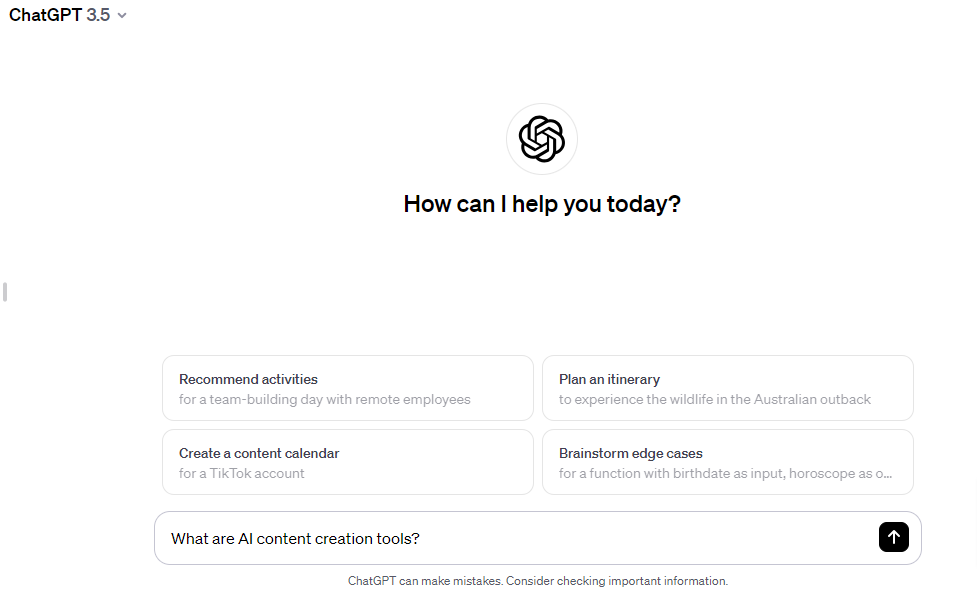
Task: Click the Australian outback wildlife description text
Action: [x=715, y=400]
